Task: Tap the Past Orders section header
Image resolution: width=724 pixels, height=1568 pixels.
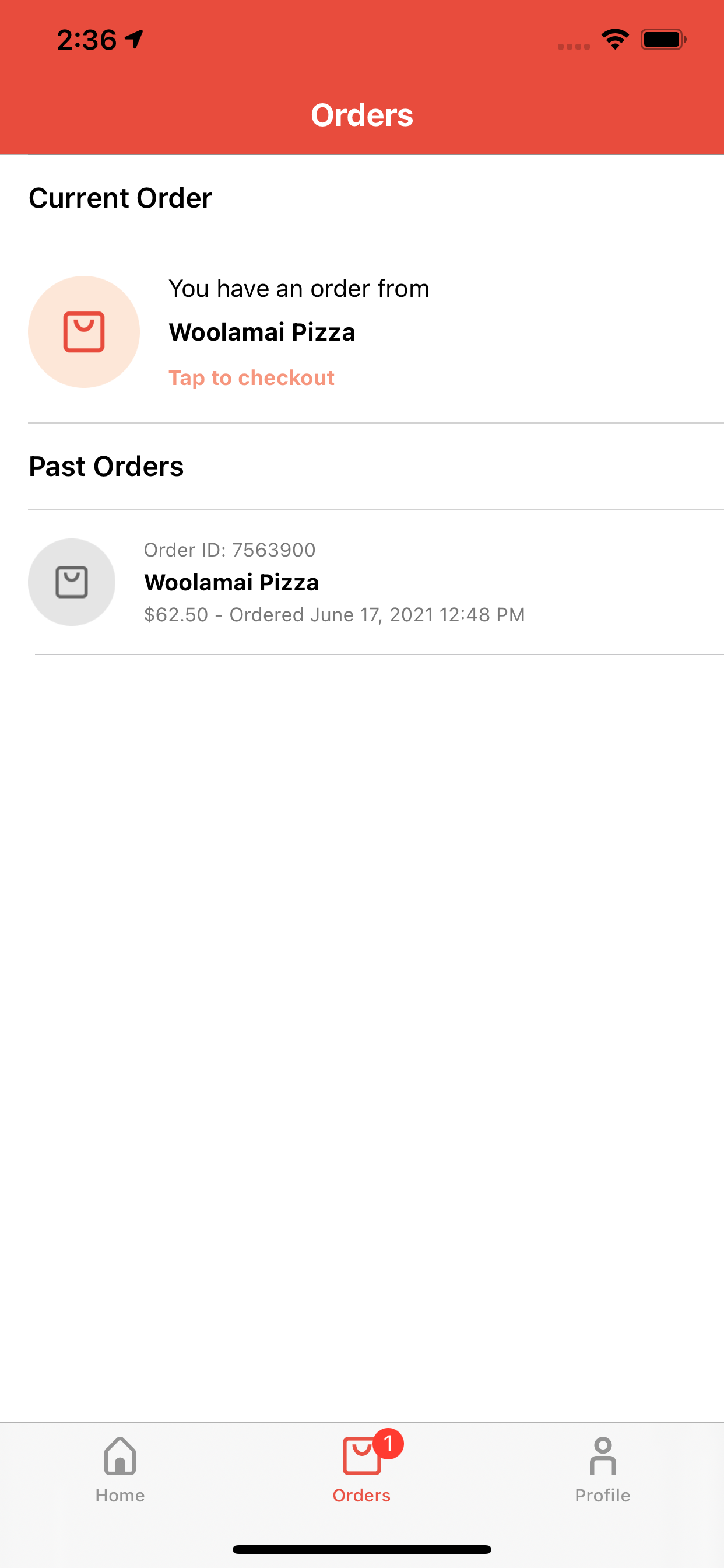Action: coord(106,466)
